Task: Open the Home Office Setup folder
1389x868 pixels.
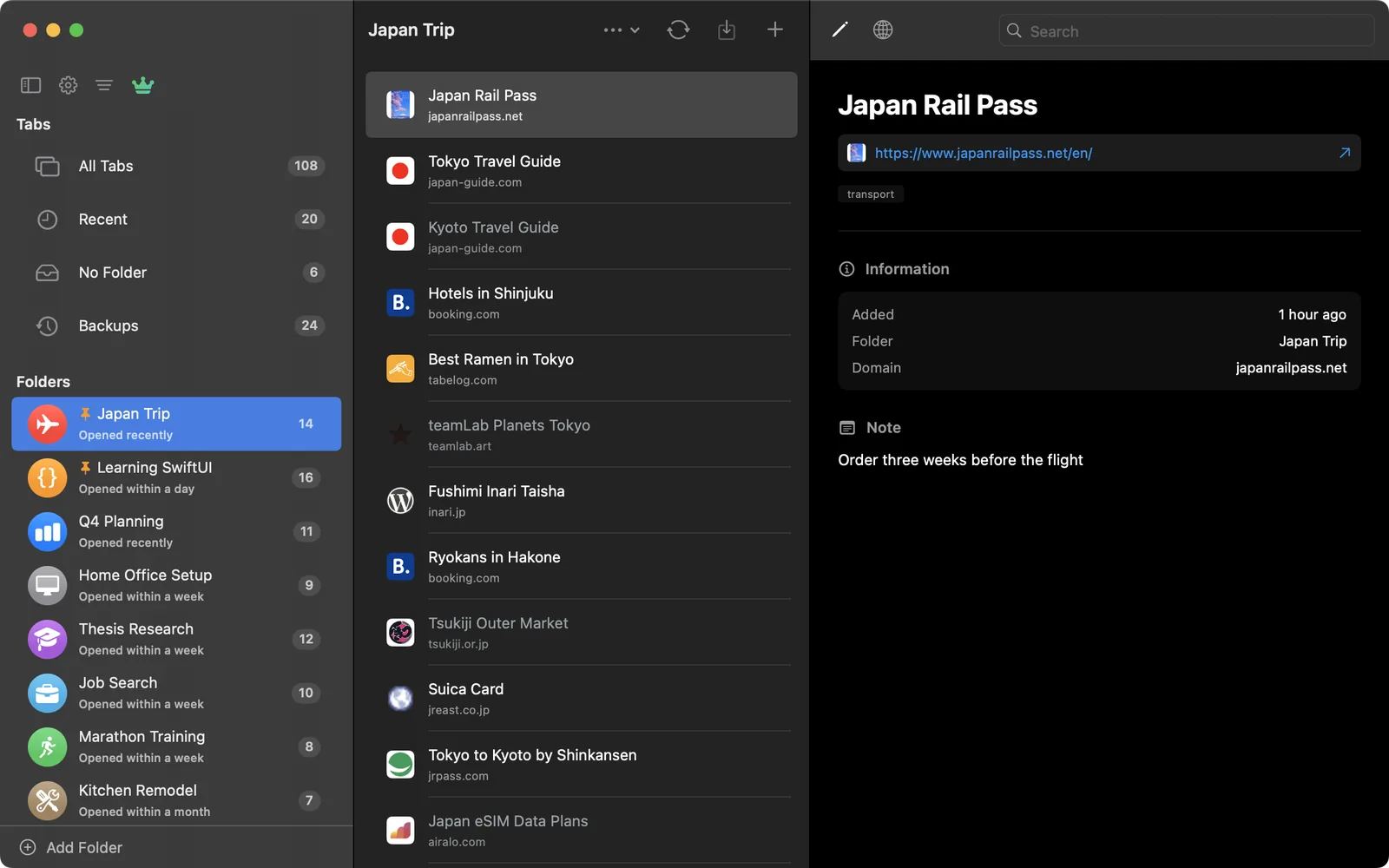Action: pyautogui.click(x=176, y=585)
